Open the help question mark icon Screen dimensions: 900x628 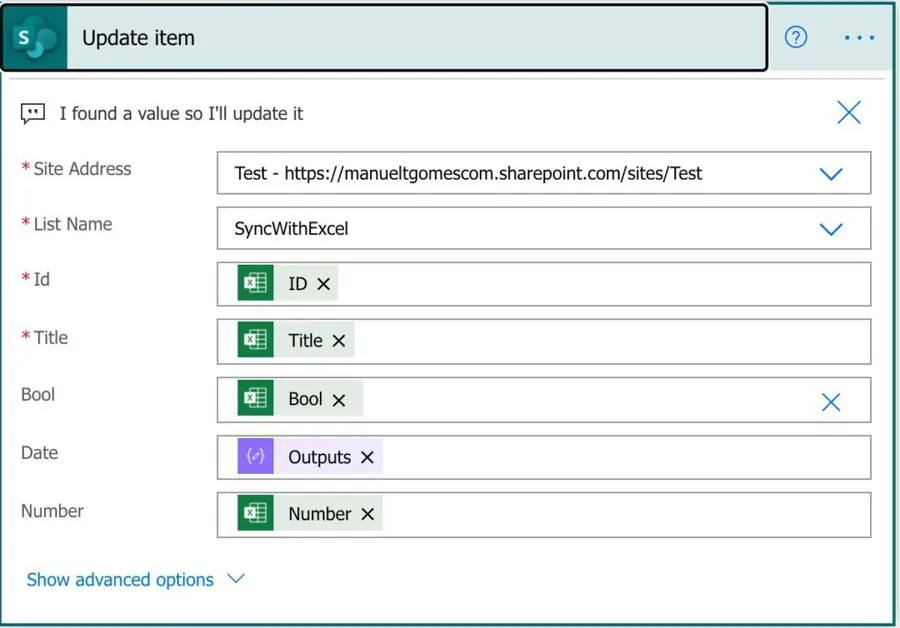[x=796, y=38]
